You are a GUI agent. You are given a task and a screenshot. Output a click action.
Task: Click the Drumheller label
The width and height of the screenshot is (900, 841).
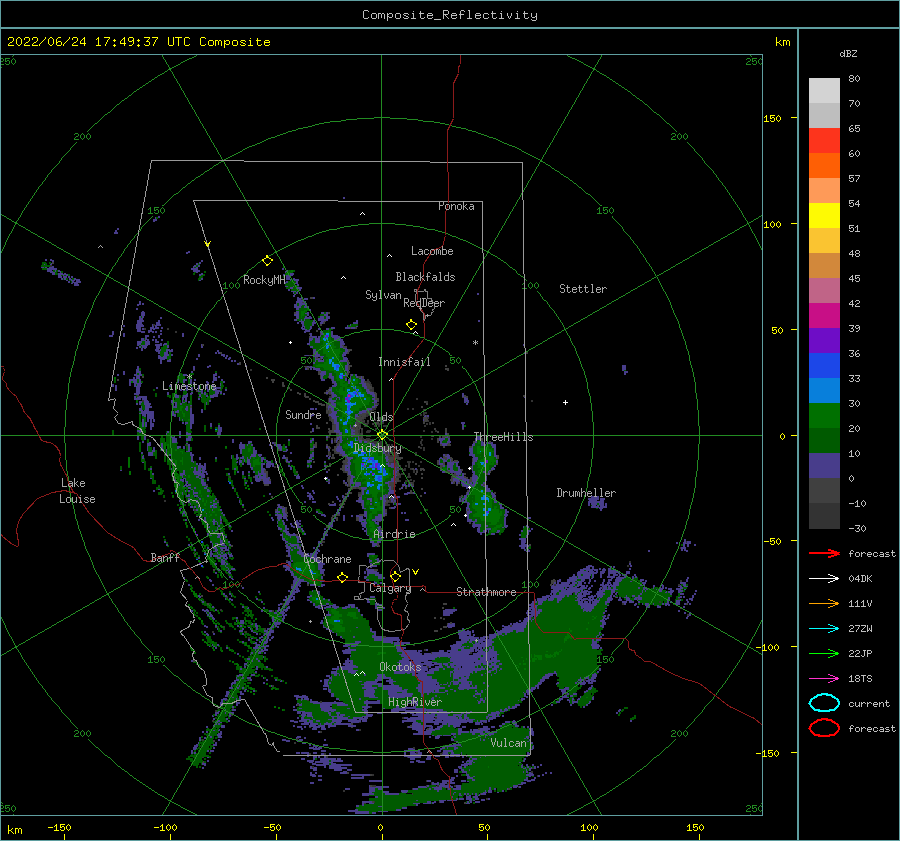coord(586,493)
